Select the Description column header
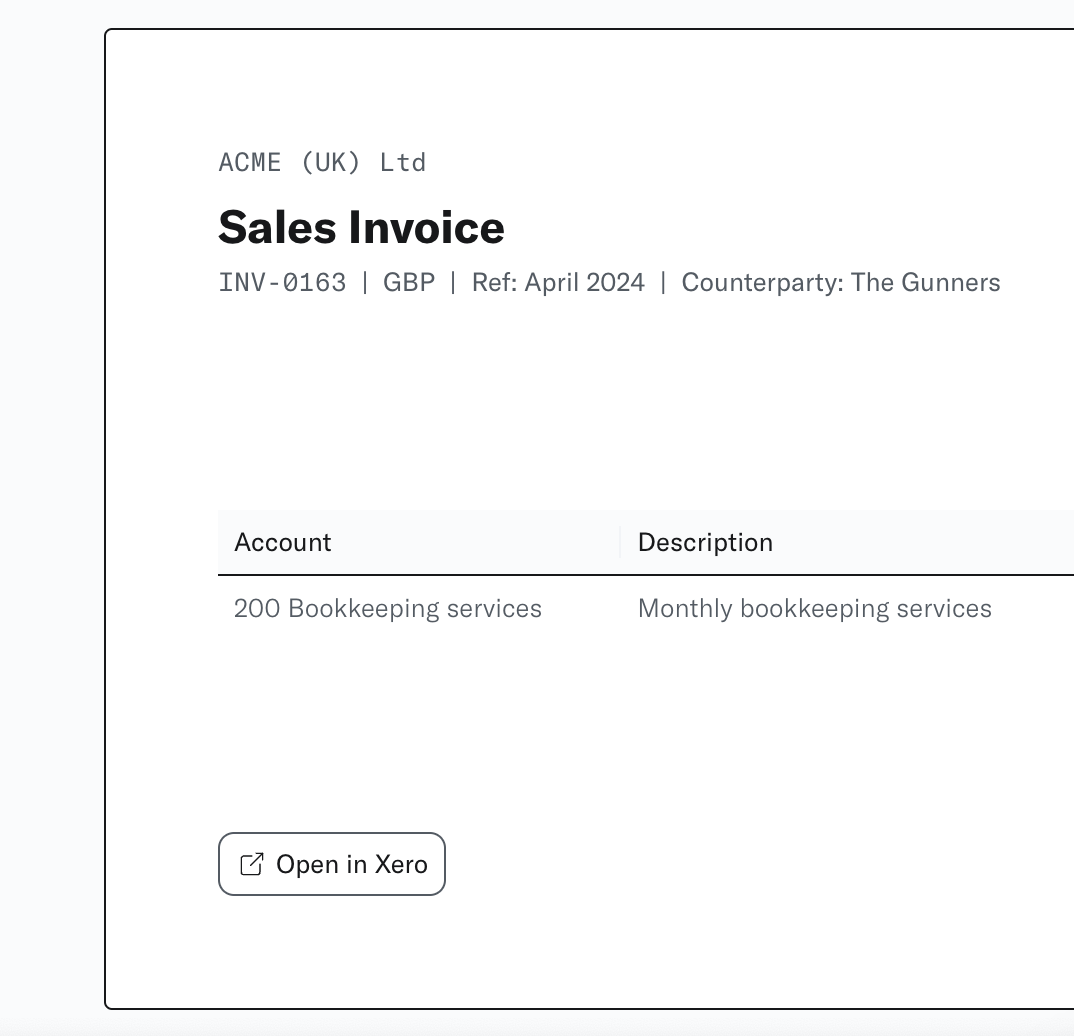Viewport: 1074px width, 1036px height. point(705,542)
